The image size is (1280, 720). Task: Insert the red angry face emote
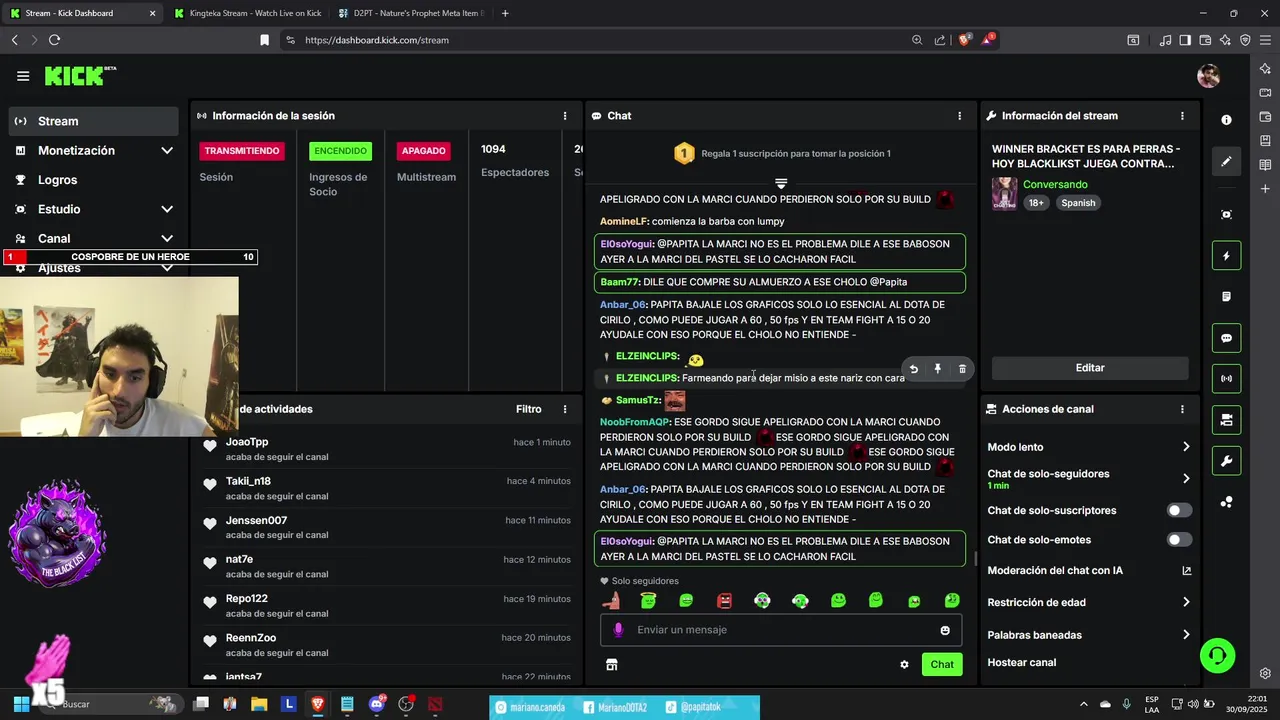tap(724, 601)
